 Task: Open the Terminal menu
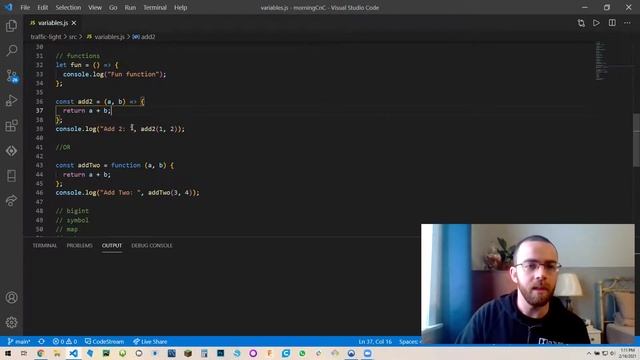pyautogui.click(x=155, y=7)
